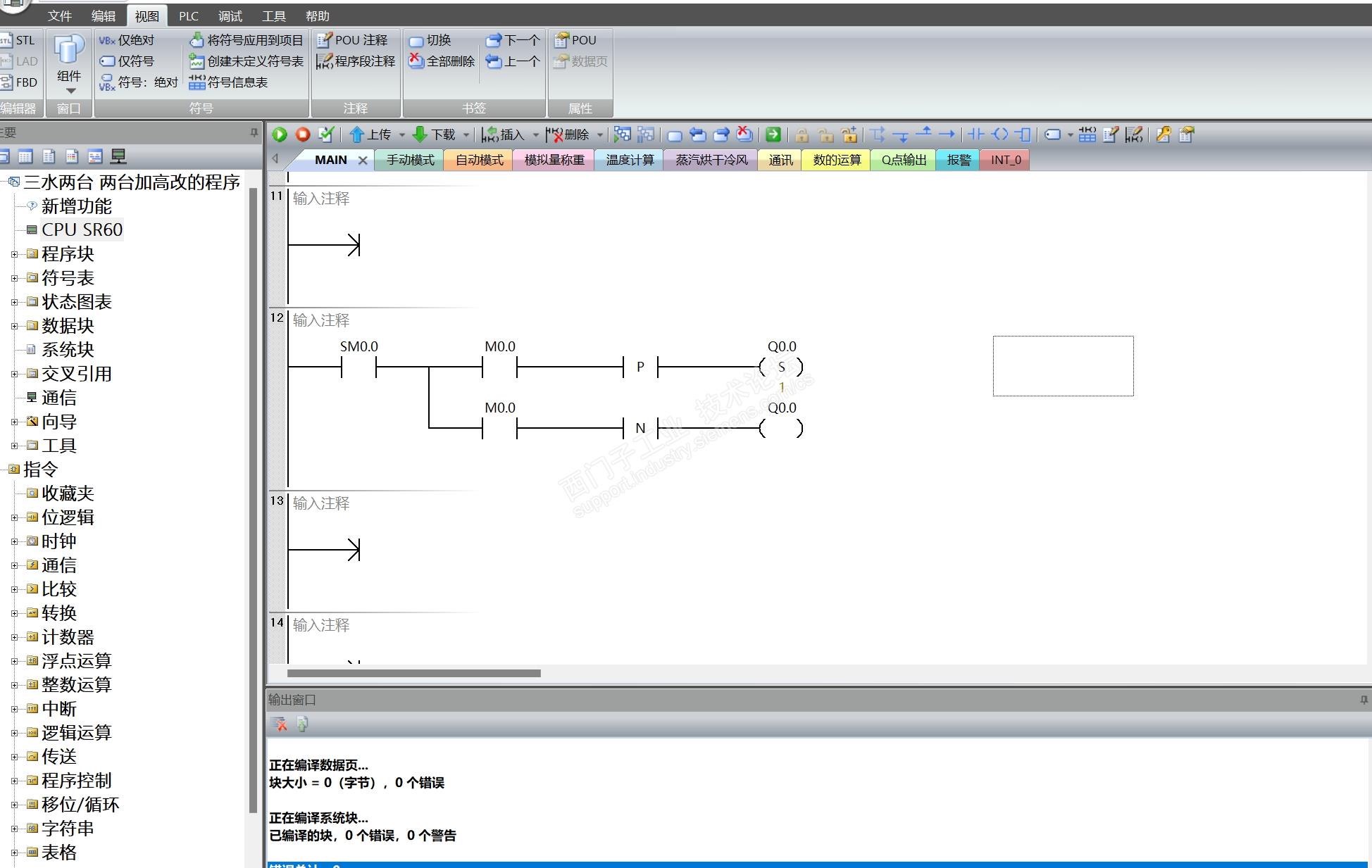Viewport: 1372px width, 868px height.
Task: Switch to the 自动模式 tab
Action: [479, 160]
